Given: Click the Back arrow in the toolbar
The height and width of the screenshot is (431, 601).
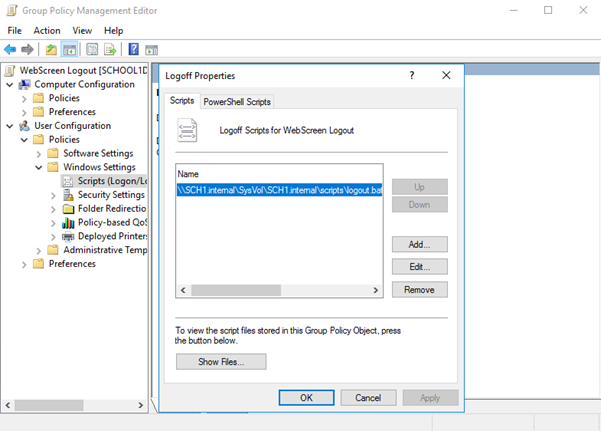Looking at the screenshot, I should point(11,49).
